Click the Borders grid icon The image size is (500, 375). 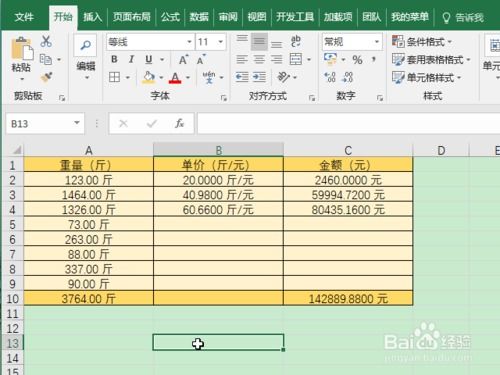(114, 77)
